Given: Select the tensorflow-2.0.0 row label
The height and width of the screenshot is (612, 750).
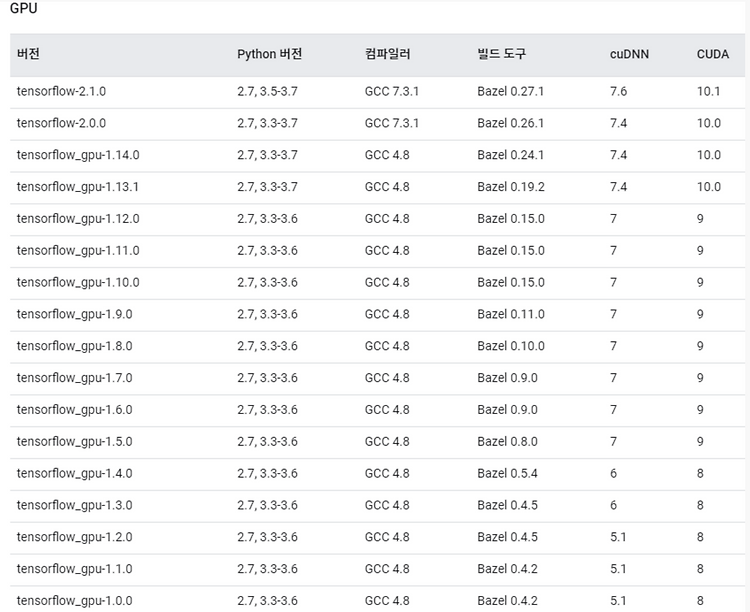Looking at the screenshot, I should pos(61,123).
